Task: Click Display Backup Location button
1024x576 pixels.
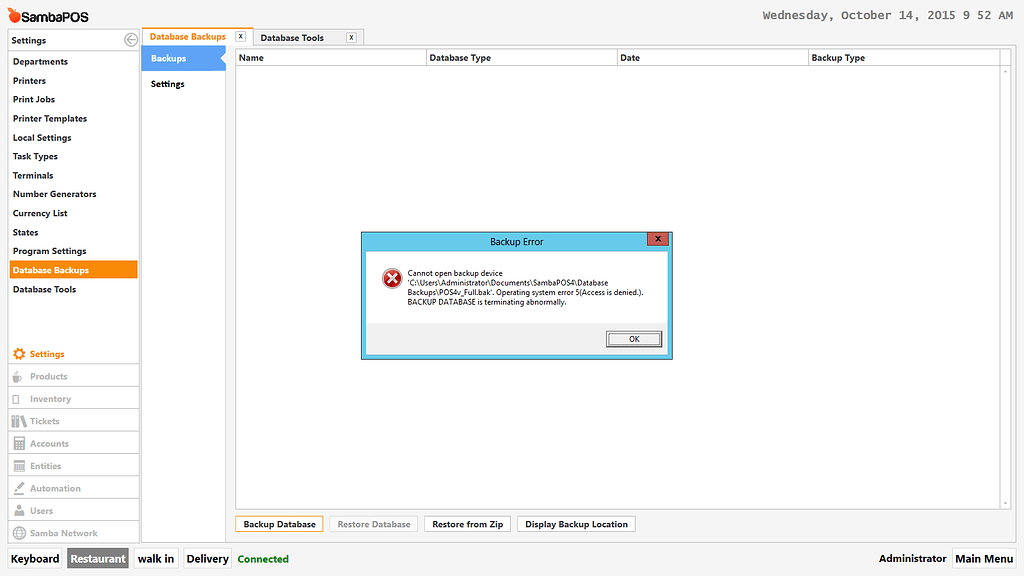Action: pyautogui.click(x=576, y=524)
